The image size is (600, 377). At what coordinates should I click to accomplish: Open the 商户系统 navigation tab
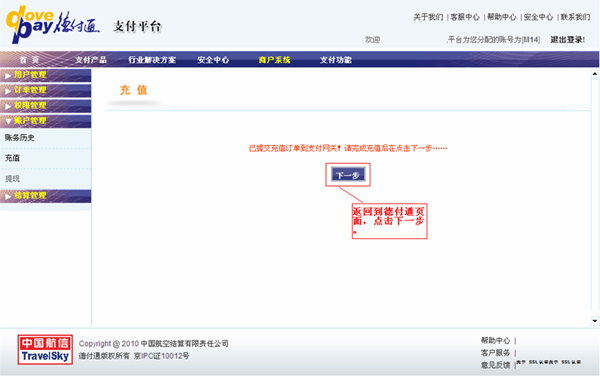274,60
